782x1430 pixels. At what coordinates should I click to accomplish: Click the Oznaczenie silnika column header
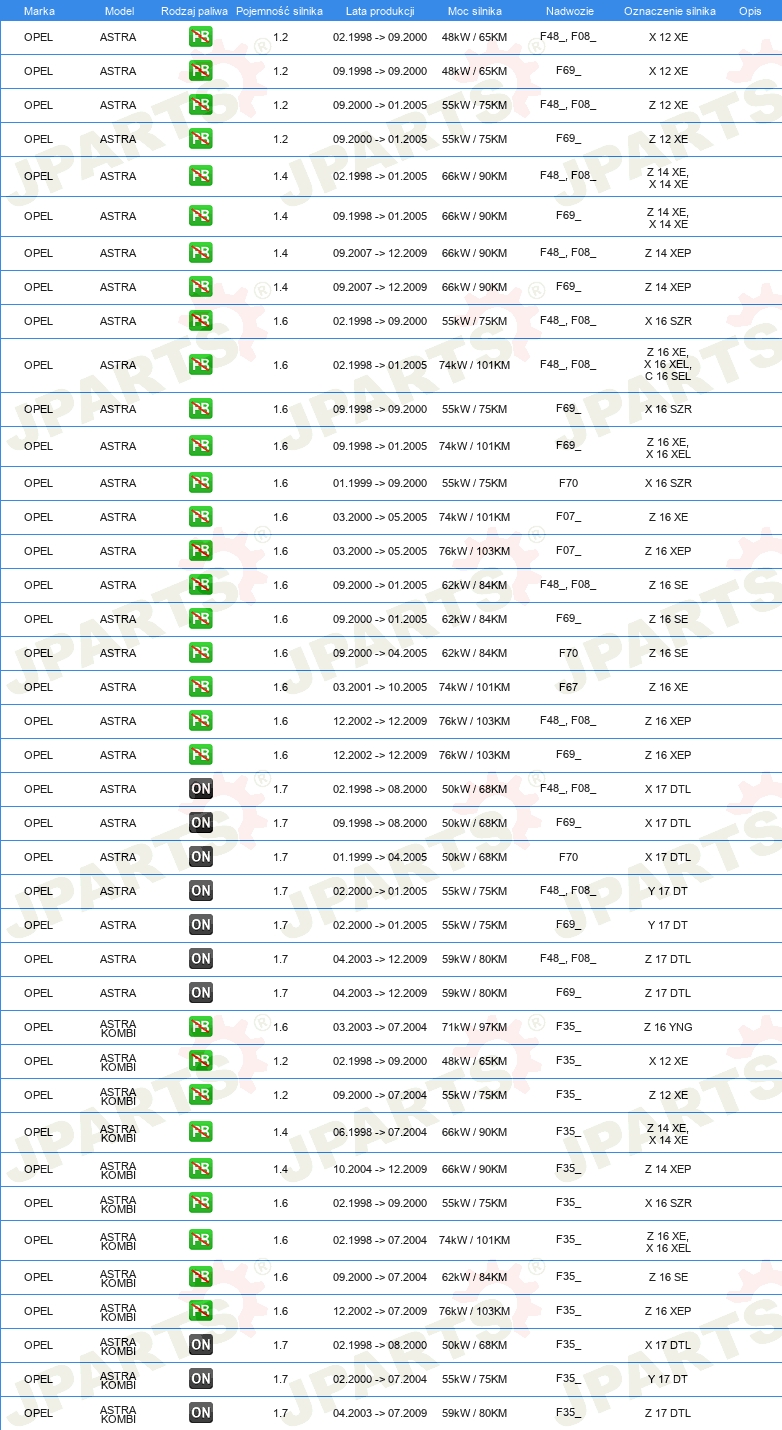click(669, 11)
